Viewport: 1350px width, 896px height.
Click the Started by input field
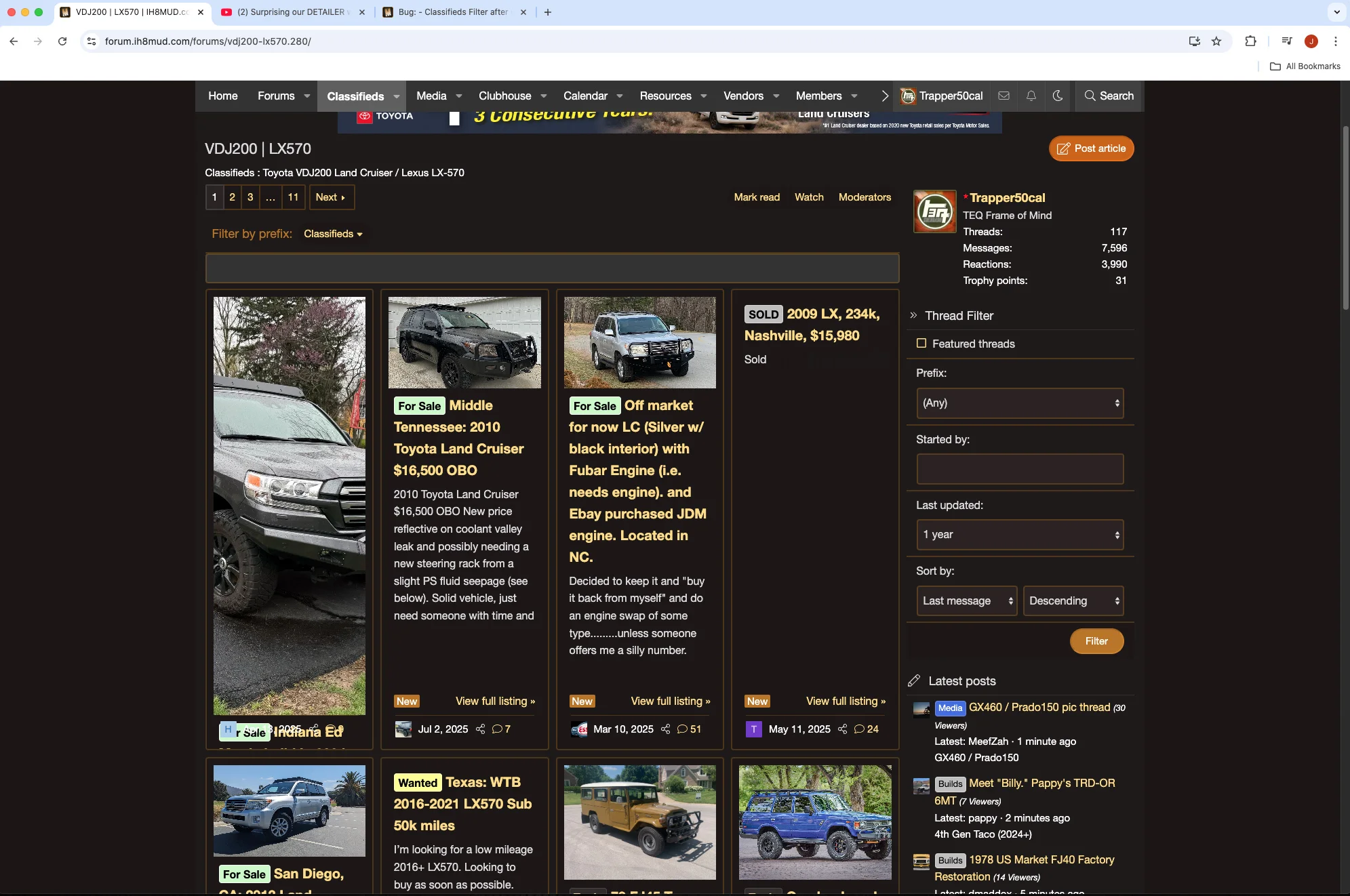[1020, 469]
